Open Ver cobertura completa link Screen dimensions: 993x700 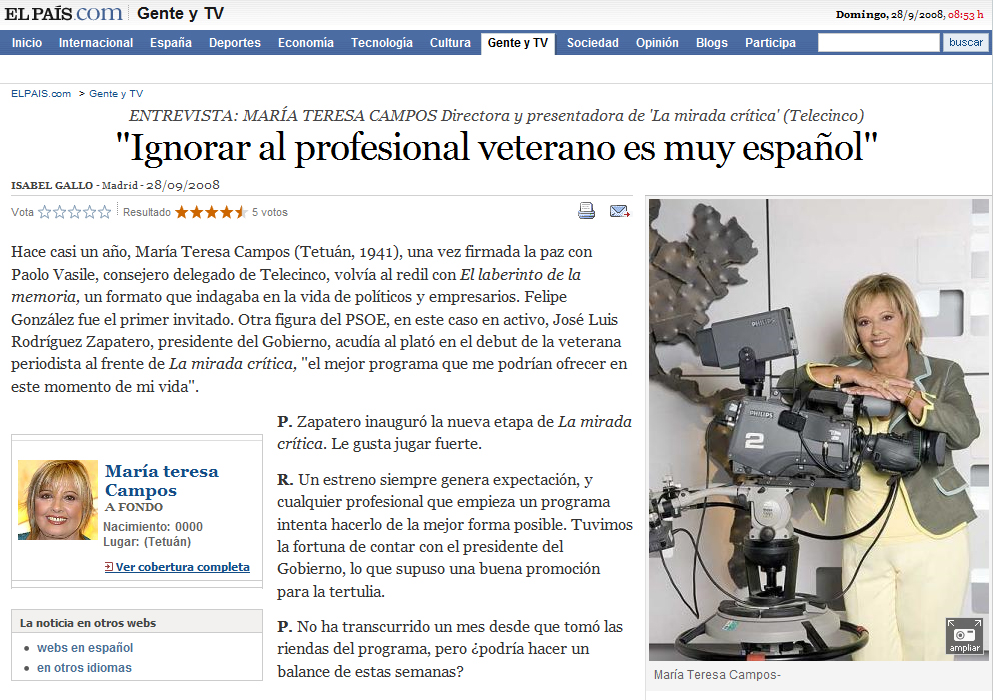point(182,567)
